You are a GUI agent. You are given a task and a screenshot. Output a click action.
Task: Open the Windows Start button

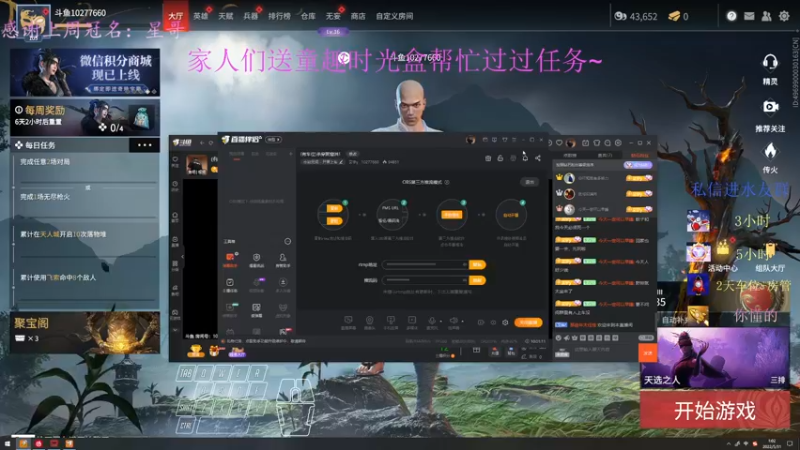[7, 443]
